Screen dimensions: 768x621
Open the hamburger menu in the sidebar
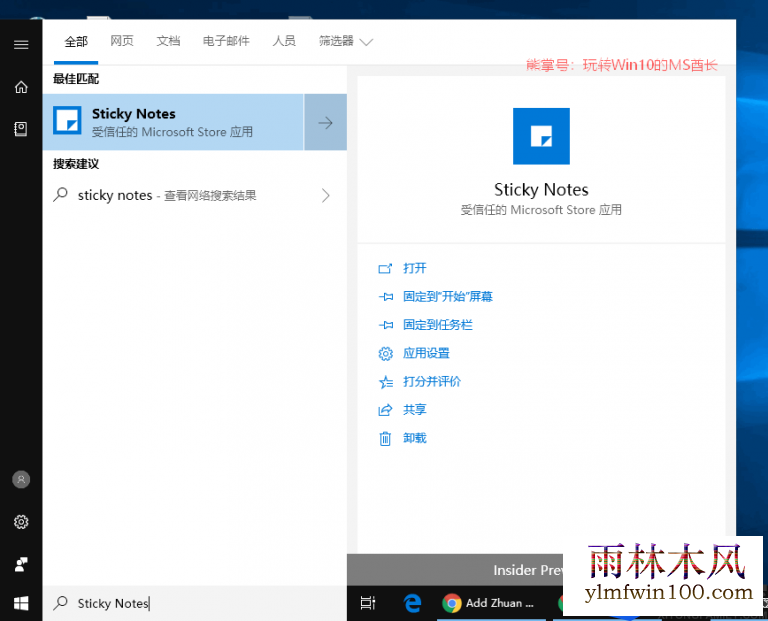coord(21,45)
